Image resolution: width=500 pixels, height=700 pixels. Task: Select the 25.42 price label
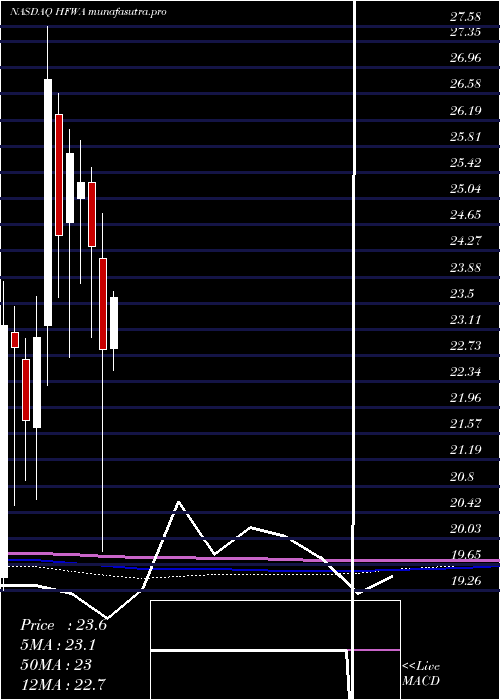(x=465, y=162)
